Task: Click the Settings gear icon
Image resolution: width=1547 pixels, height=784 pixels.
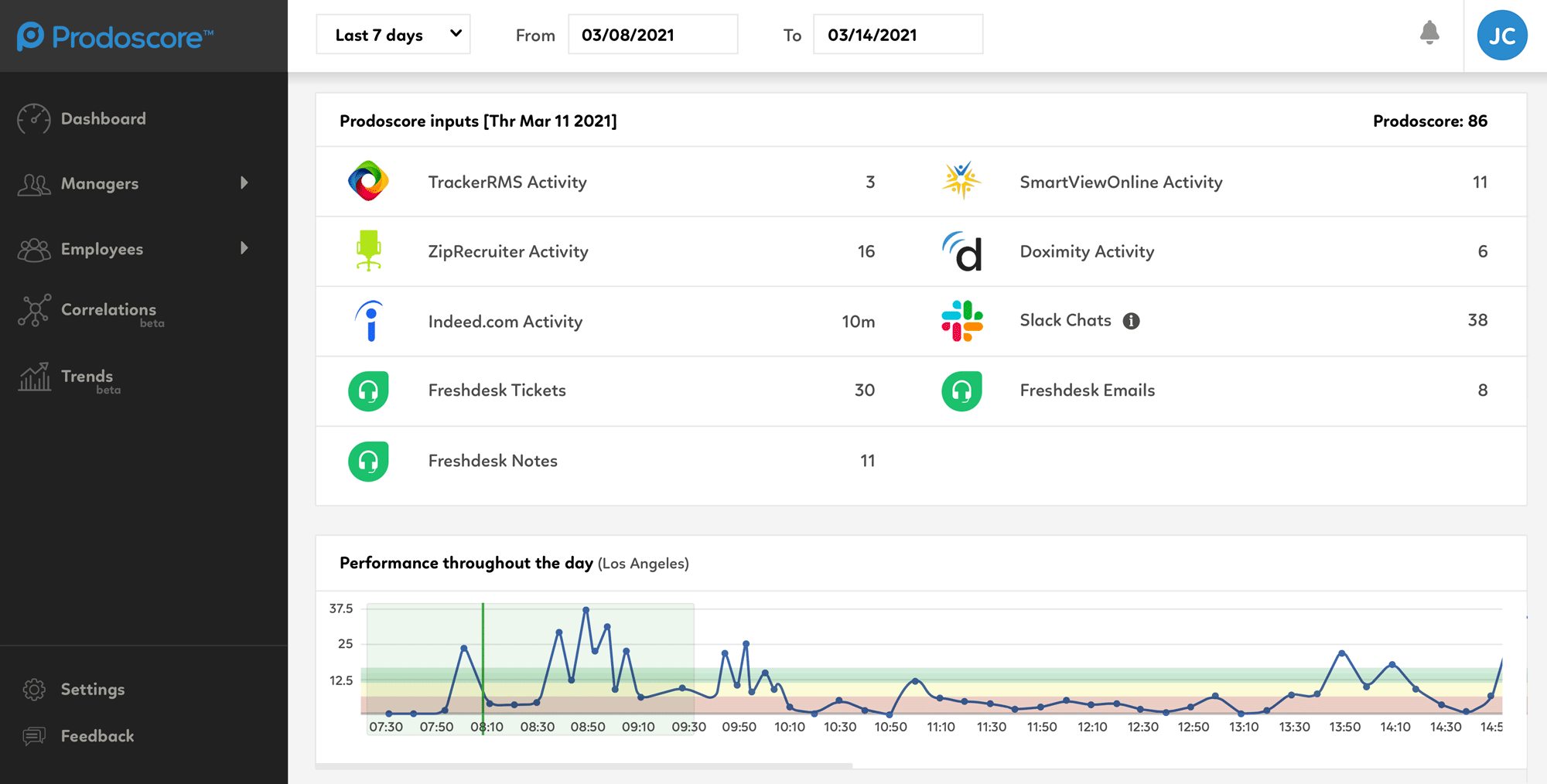Action: [34, 690]
